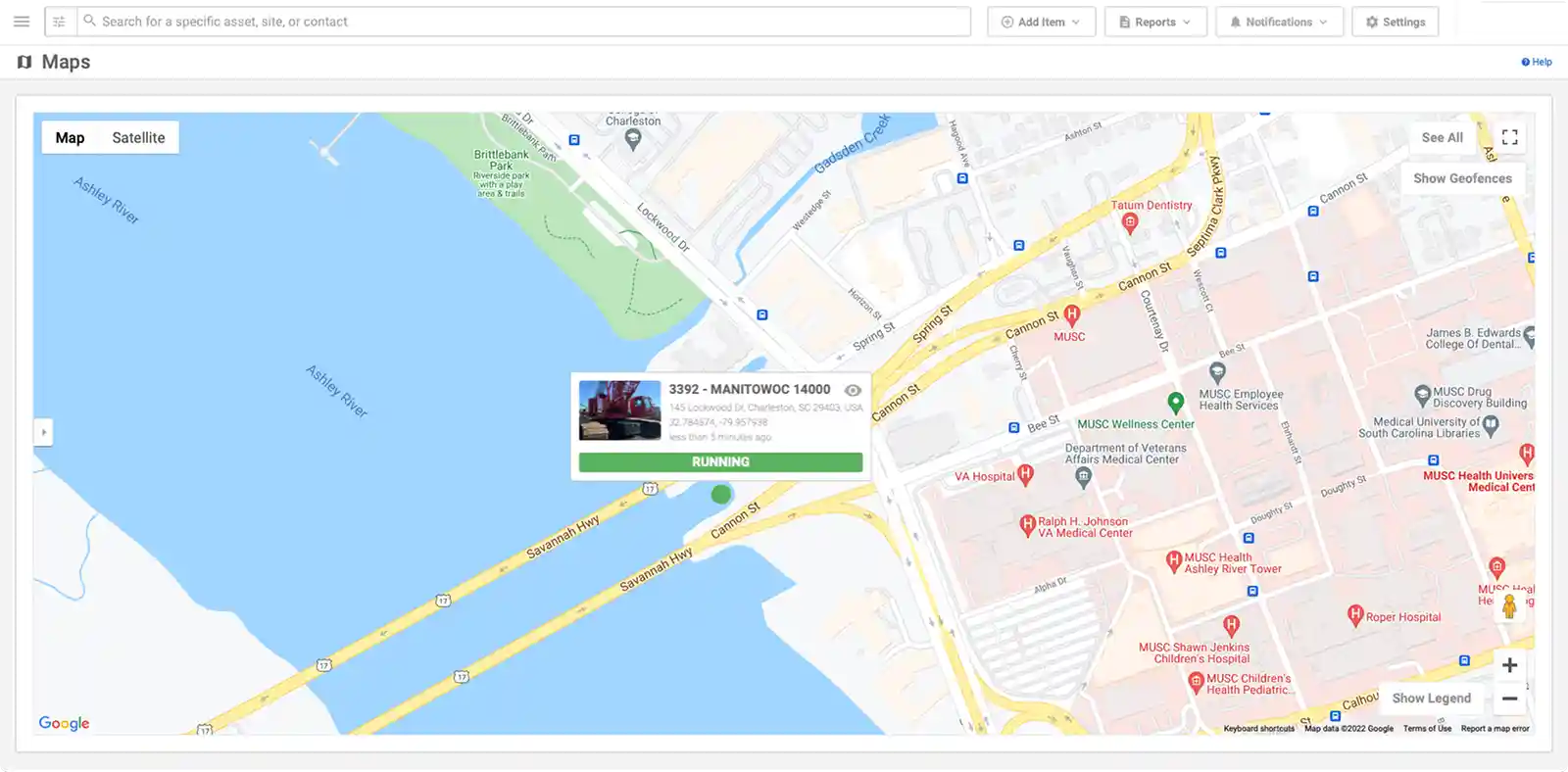Toggle fullscreen map view
The height and width of the screenshot is (772, 1568).
(1509, 138)
